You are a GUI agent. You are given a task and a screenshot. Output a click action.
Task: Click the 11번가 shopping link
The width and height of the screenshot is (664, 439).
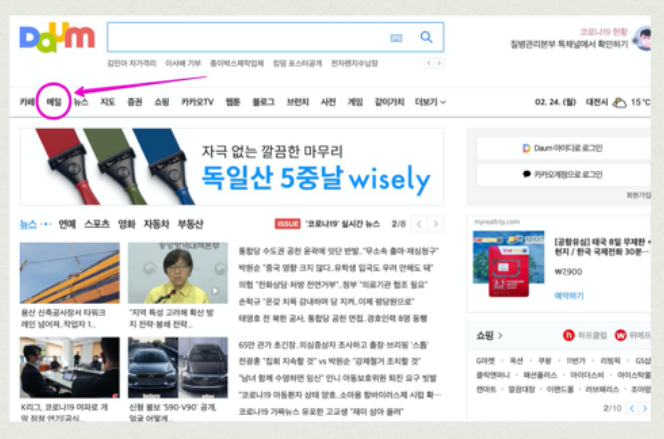575,361
